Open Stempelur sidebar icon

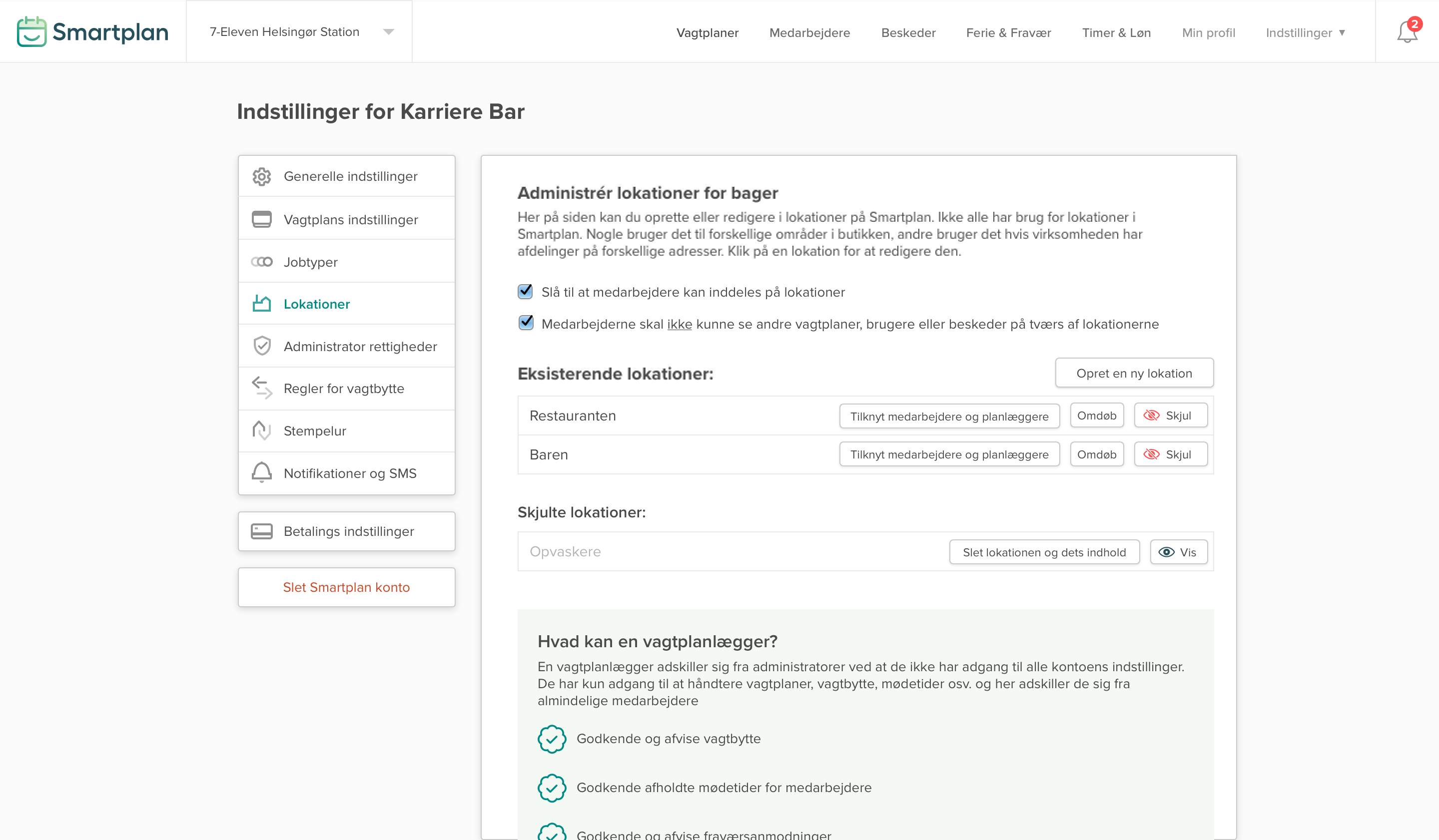point(261,430)
